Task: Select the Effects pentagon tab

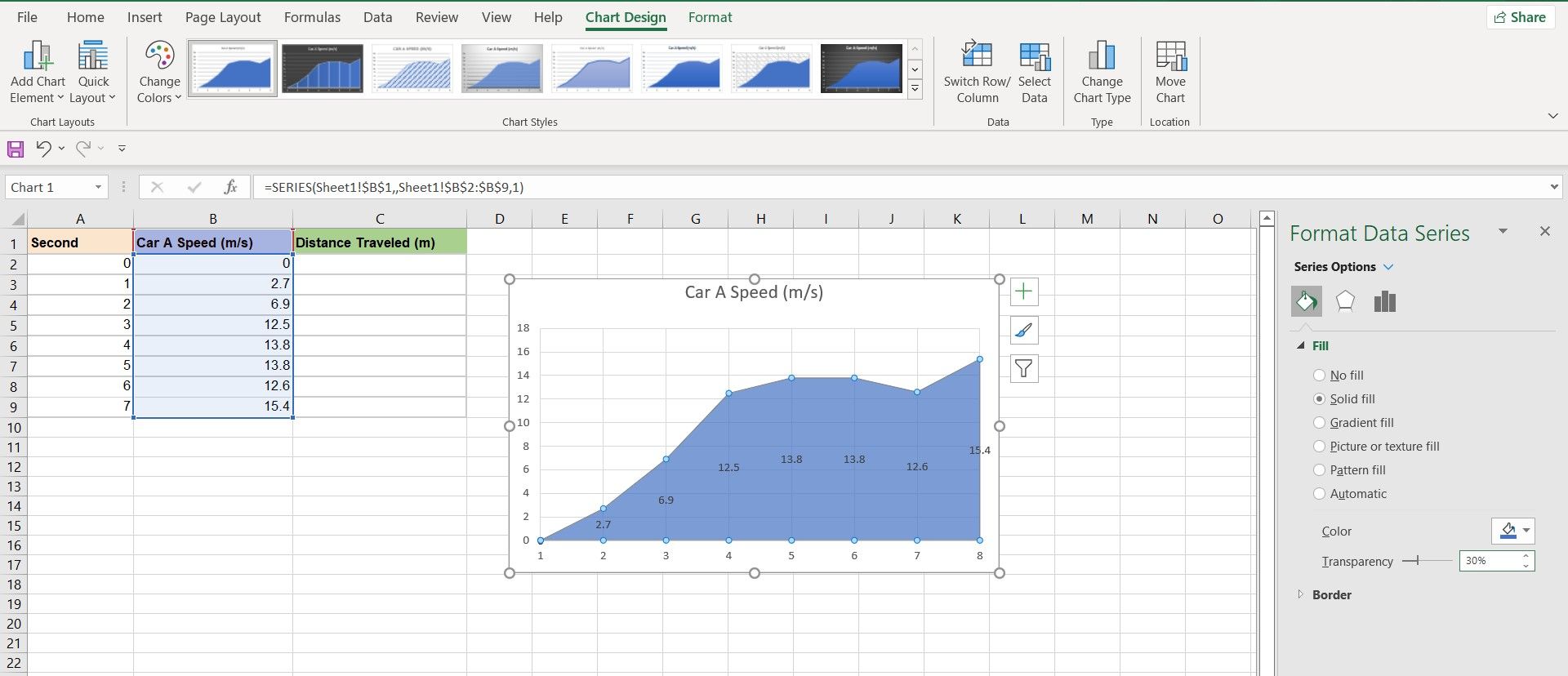Action: 1345,301
